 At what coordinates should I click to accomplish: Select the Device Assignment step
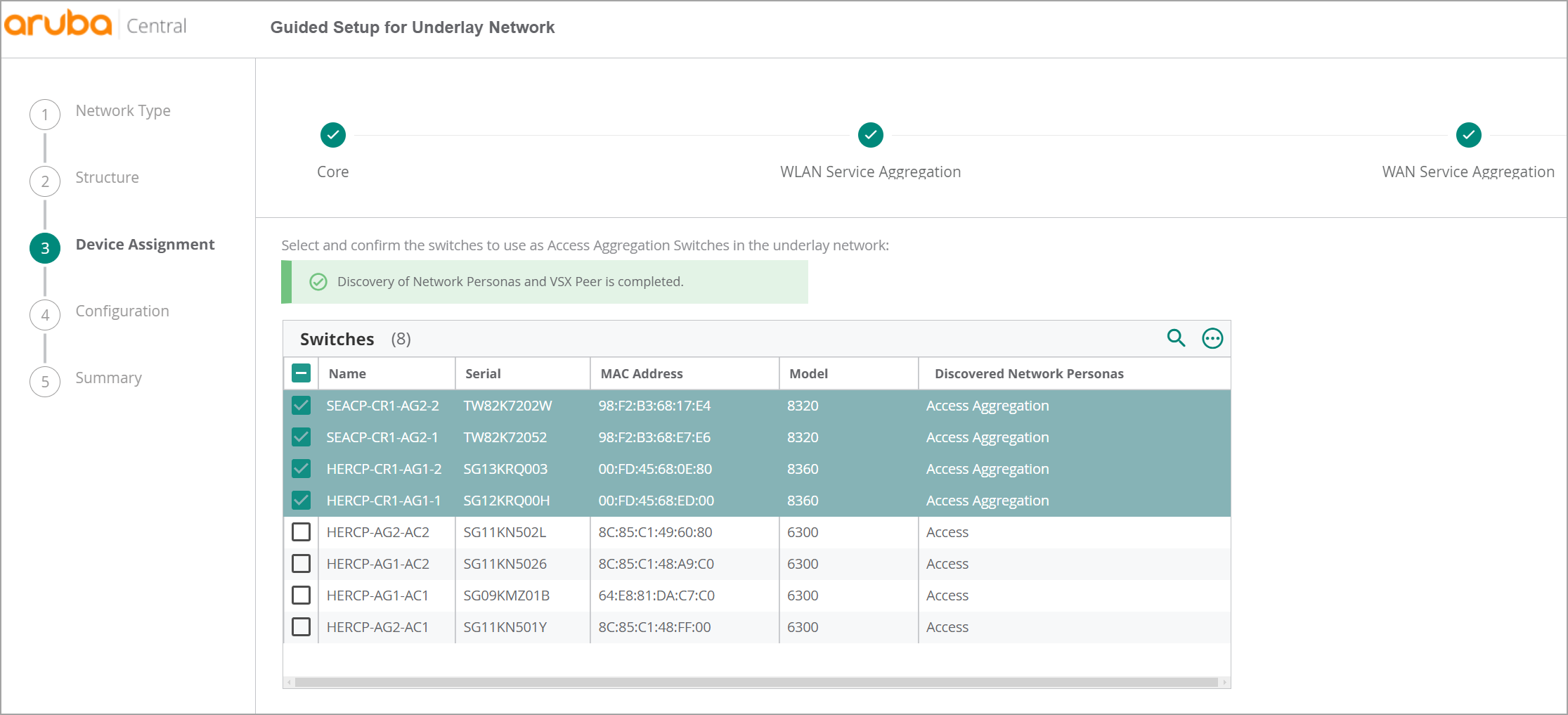click(145, 245)
